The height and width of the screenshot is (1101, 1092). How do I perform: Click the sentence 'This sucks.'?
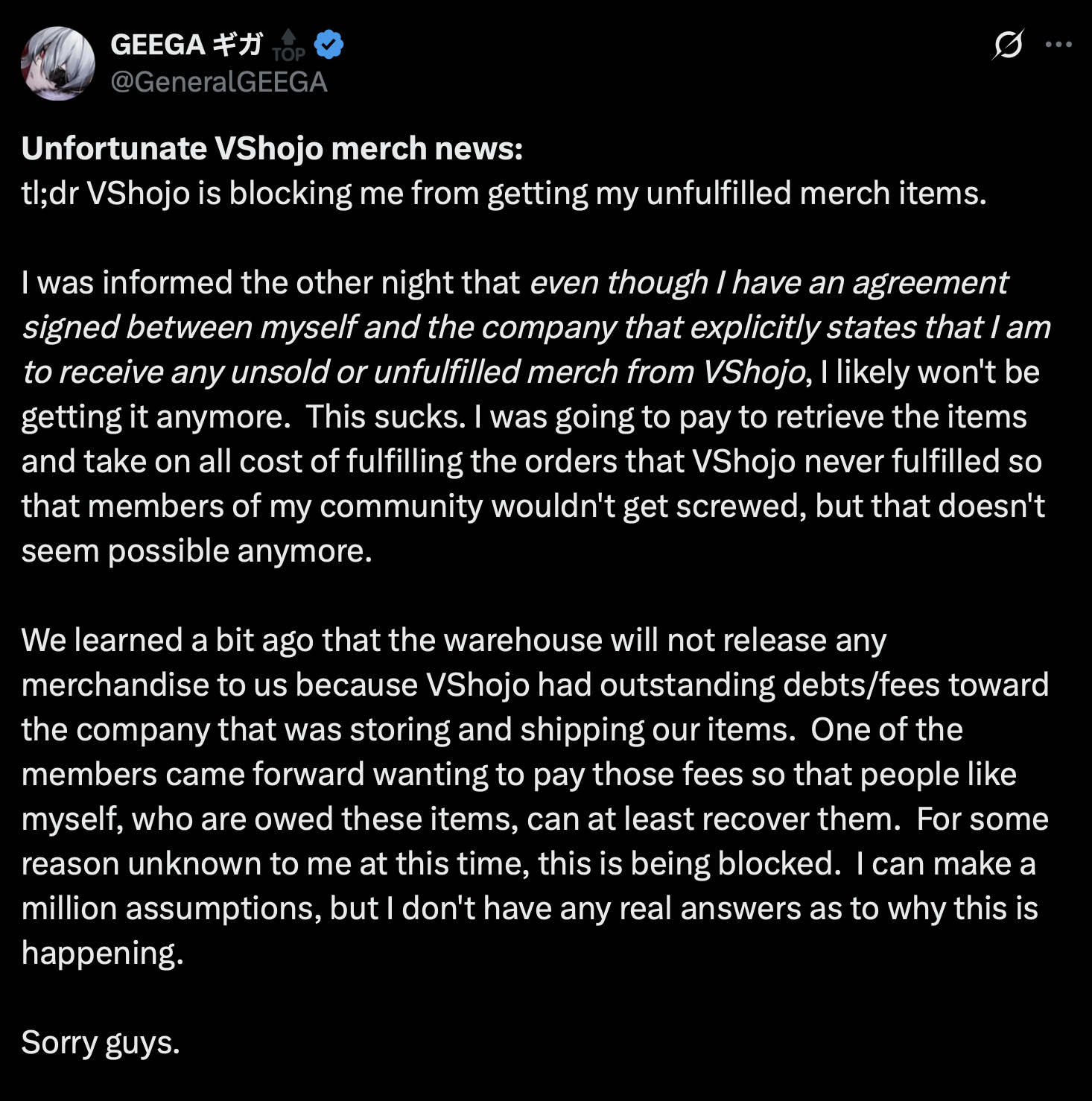(386, 417)
